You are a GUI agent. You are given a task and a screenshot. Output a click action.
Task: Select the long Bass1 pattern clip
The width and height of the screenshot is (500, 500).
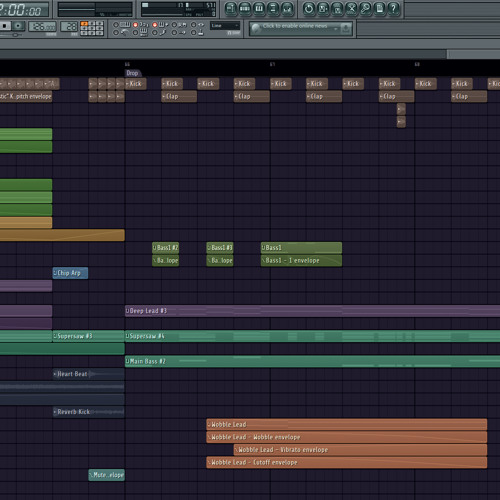coord(301,248)
